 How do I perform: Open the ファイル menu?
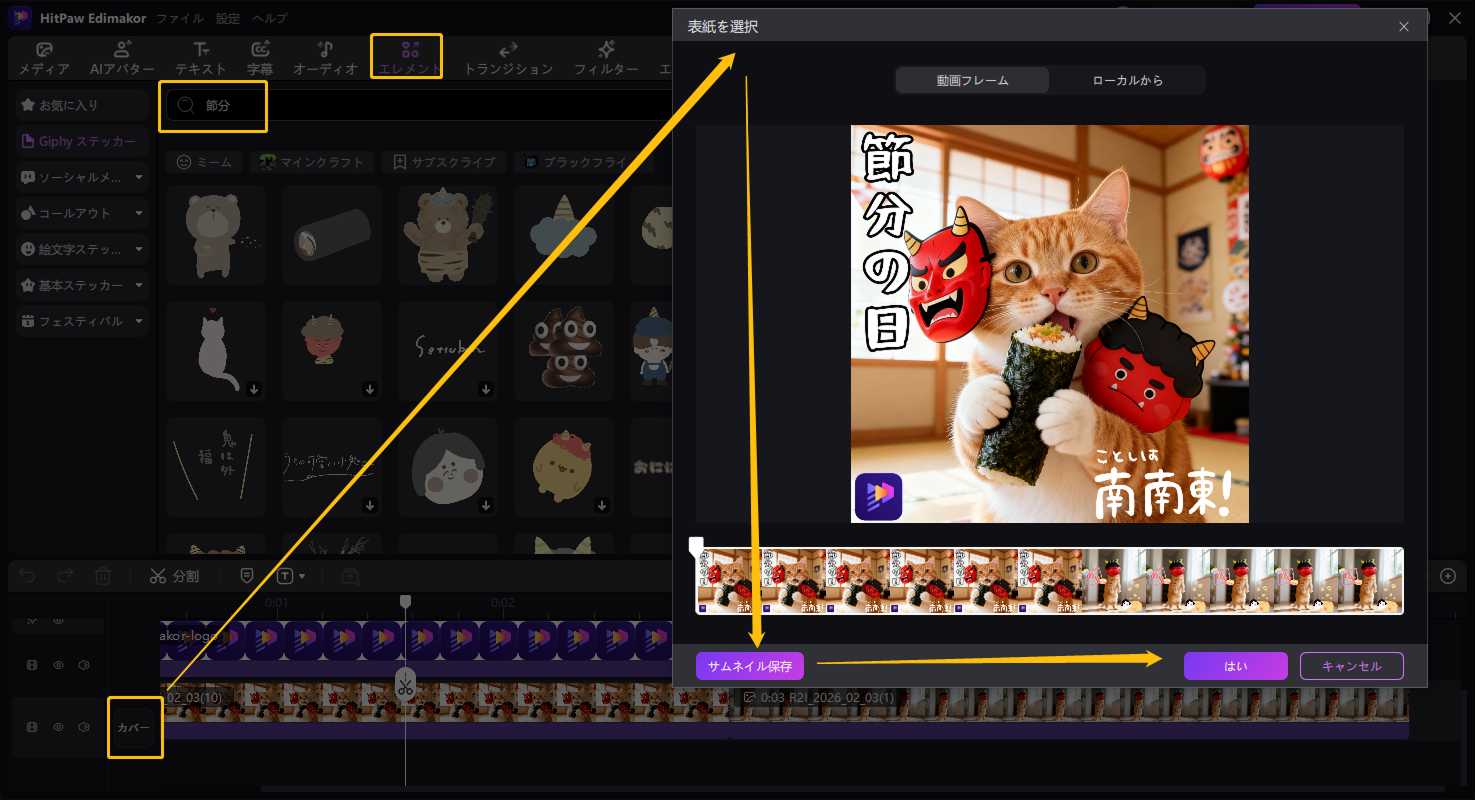tap(175, 17)
